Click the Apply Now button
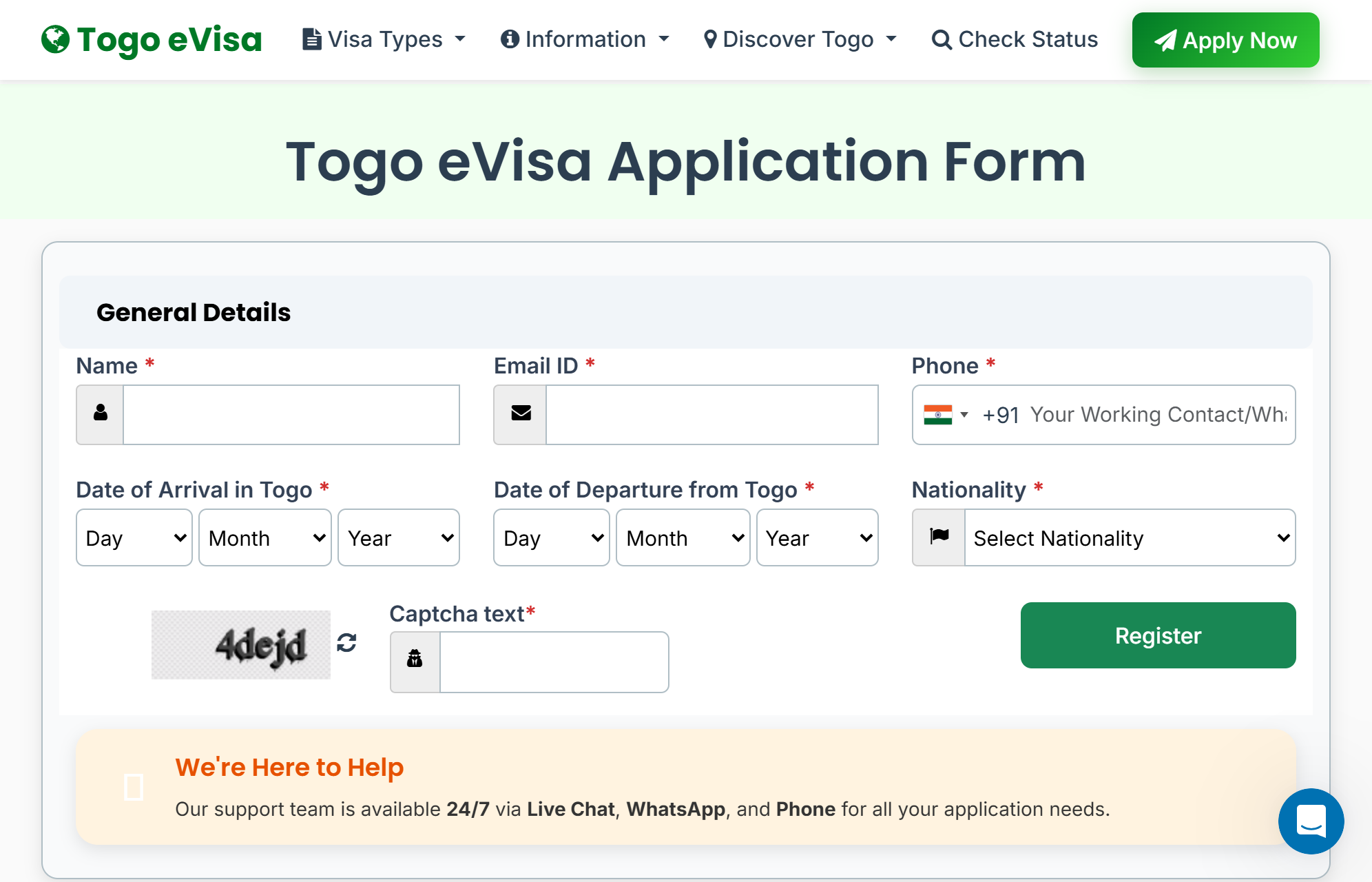 (x=1225, y=41)
